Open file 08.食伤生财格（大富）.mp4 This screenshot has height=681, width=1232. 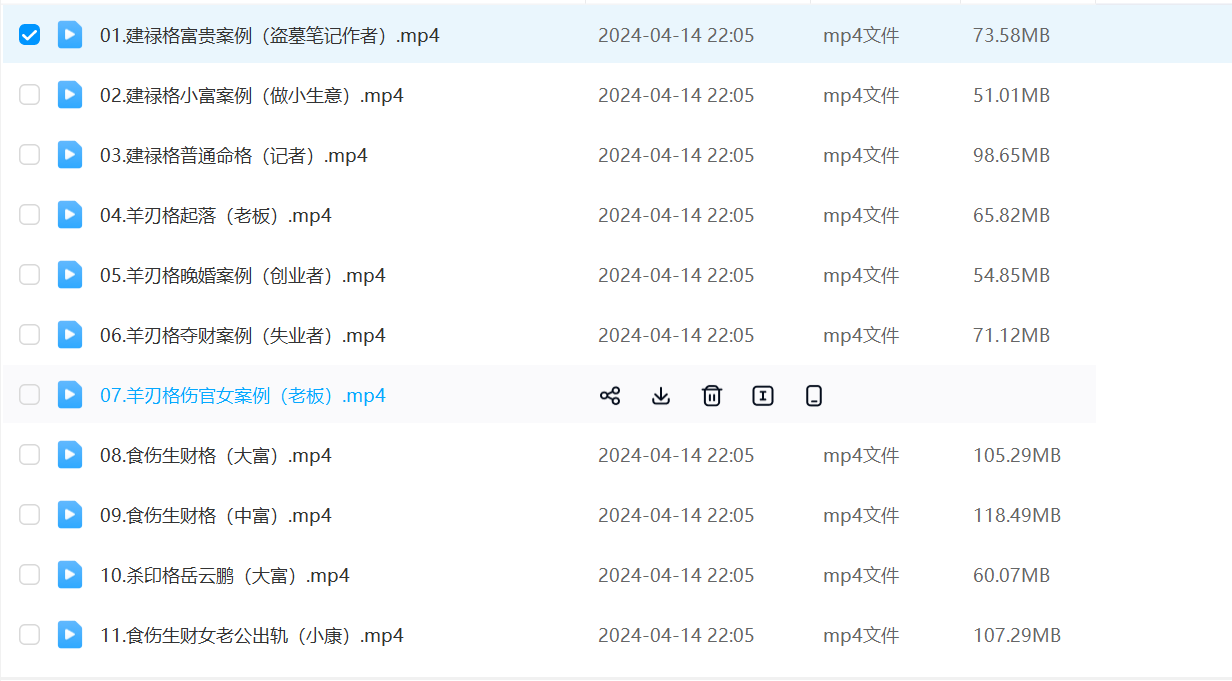[x=215, y=456]
